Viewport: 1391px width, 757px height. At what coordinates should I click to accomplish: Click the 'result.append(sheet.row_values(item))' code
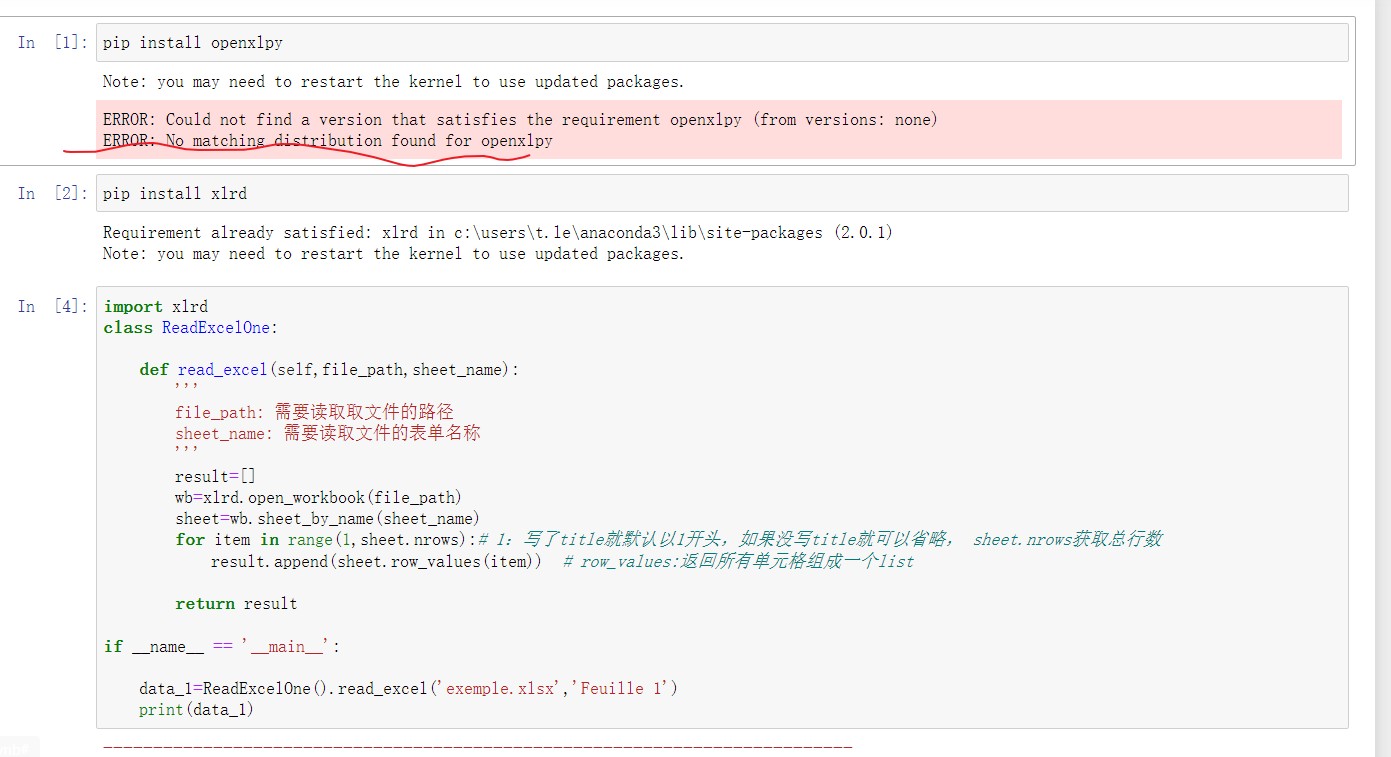pos(377,561)
